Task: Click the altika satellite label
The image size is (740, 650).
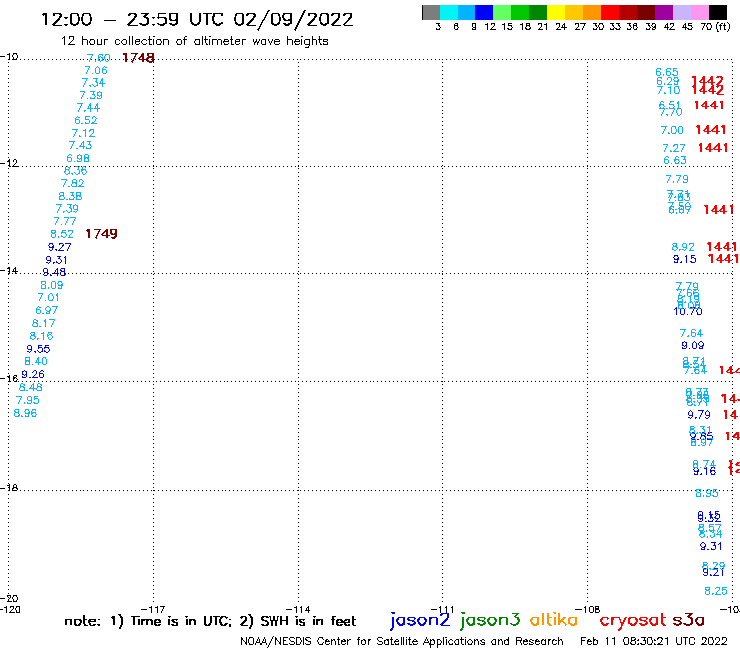Action: point(554,619)
